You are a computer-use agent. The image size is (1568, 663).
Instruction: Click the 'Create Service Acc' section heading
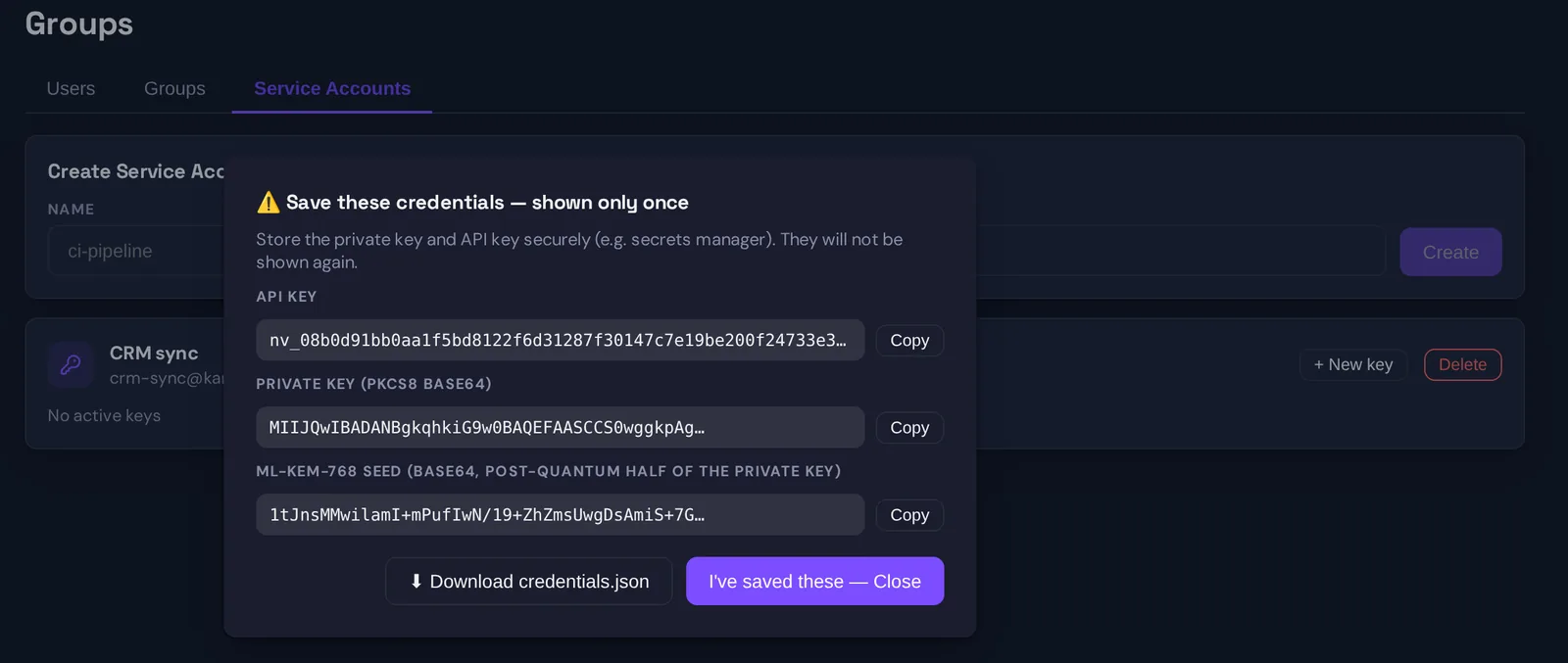coord(136,171)
